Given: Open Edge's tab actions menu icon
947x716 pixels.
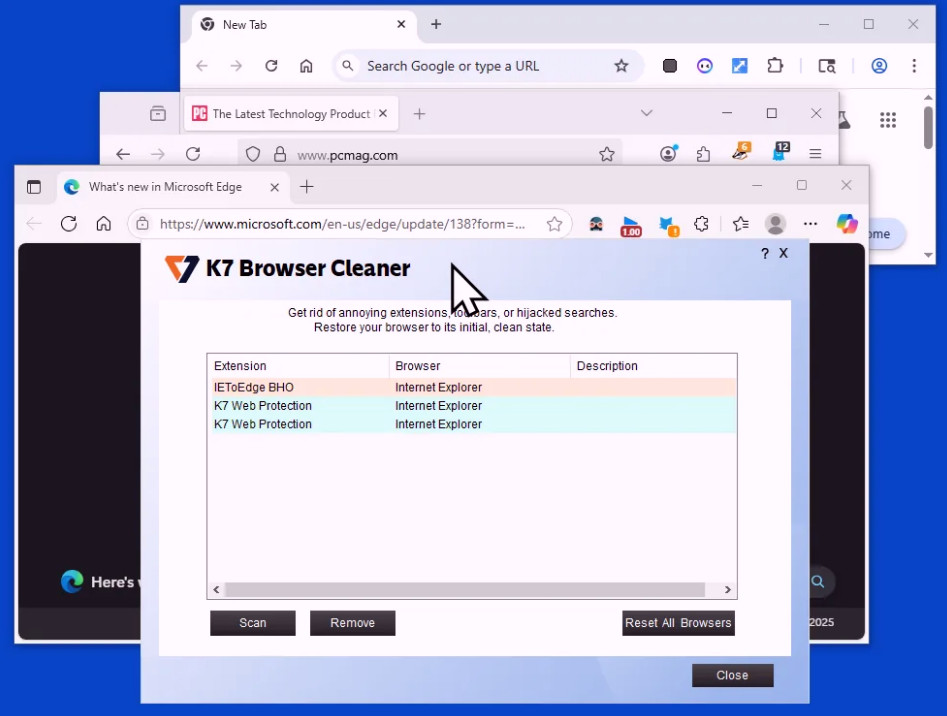Looking at the screenshot, I should (34, 187).
